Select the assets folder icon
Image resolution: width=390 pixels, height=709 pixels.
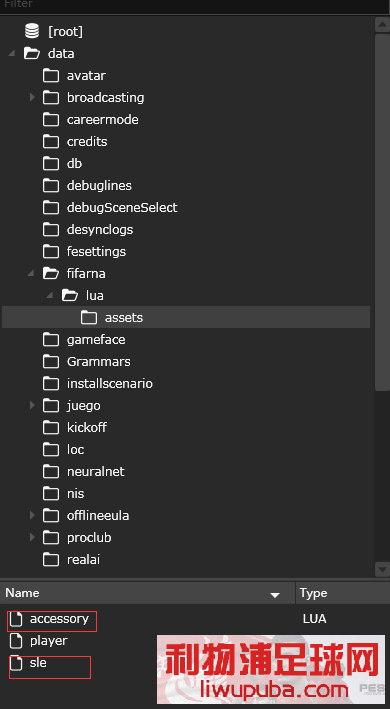pyautogui.click(x=89, y=318)
